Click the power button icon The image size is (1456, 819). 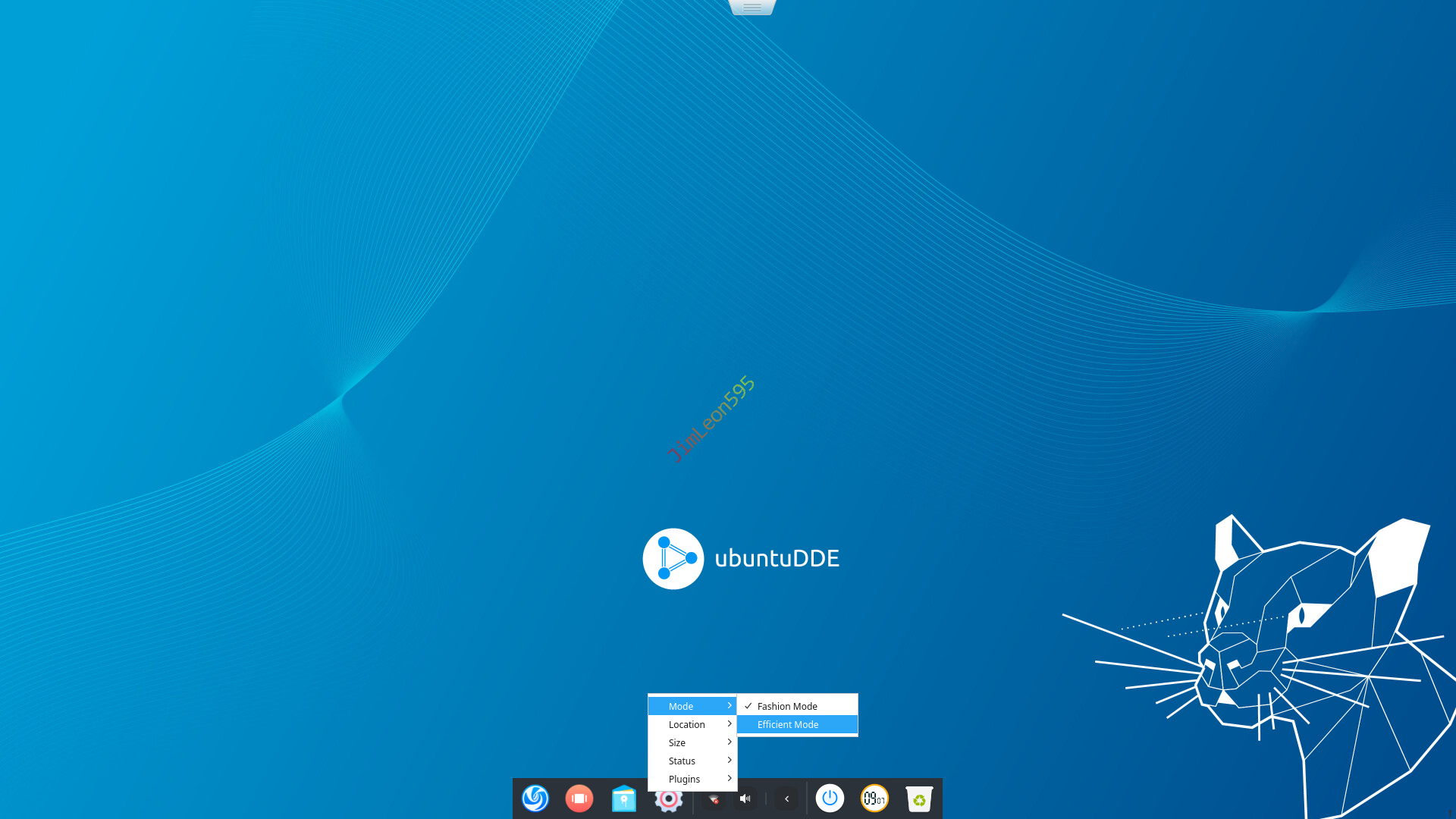click(830, 799)
